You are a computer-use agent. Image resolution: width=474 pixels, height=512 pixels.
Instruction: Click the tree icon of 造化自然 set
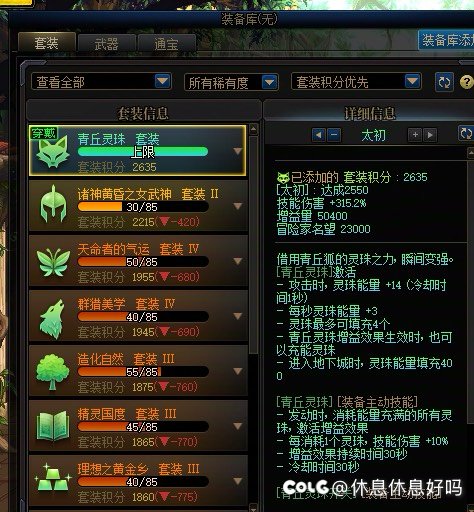[x=52, y=372]
